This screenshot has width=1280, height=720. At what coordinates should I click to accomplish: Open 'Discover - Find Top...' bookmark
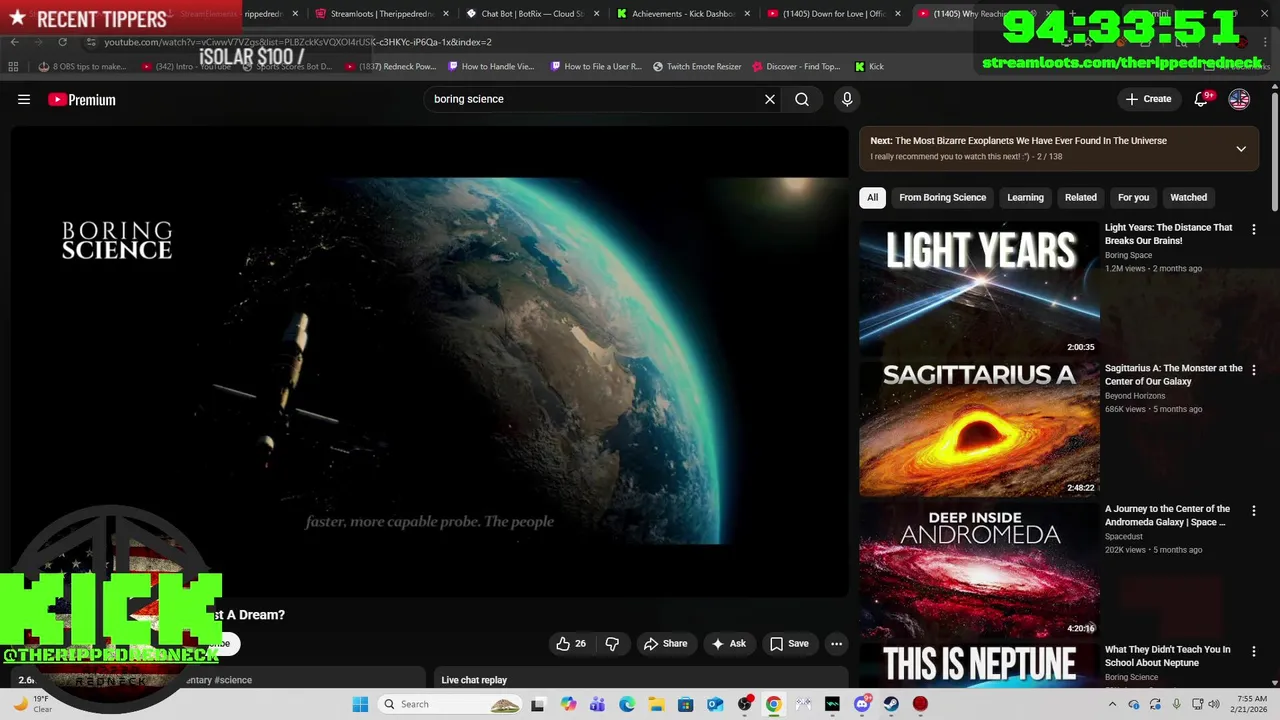pyautogui.click(x=796, y=66)
